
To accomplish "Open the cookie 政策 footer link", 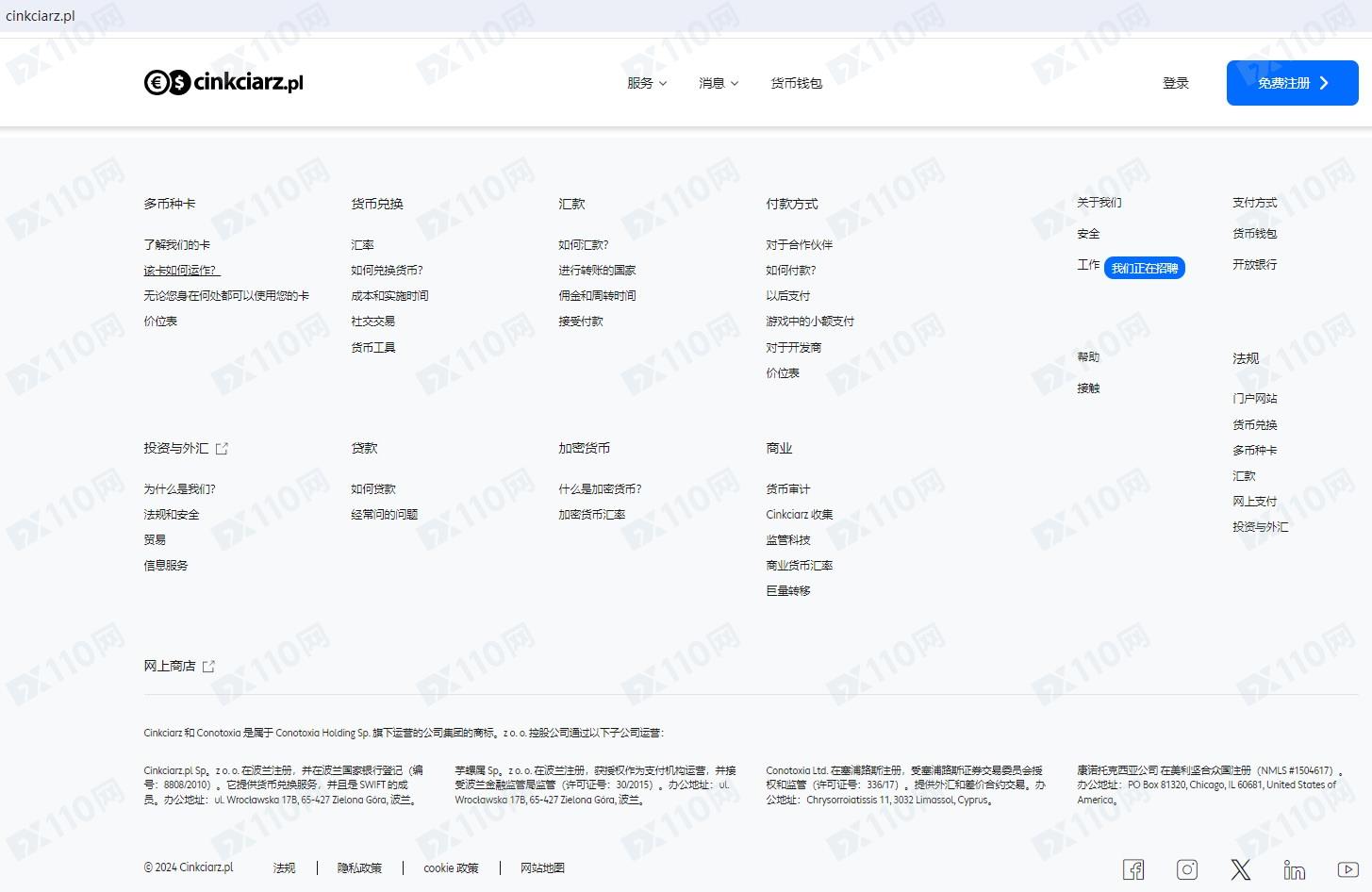I will [451, 868].
